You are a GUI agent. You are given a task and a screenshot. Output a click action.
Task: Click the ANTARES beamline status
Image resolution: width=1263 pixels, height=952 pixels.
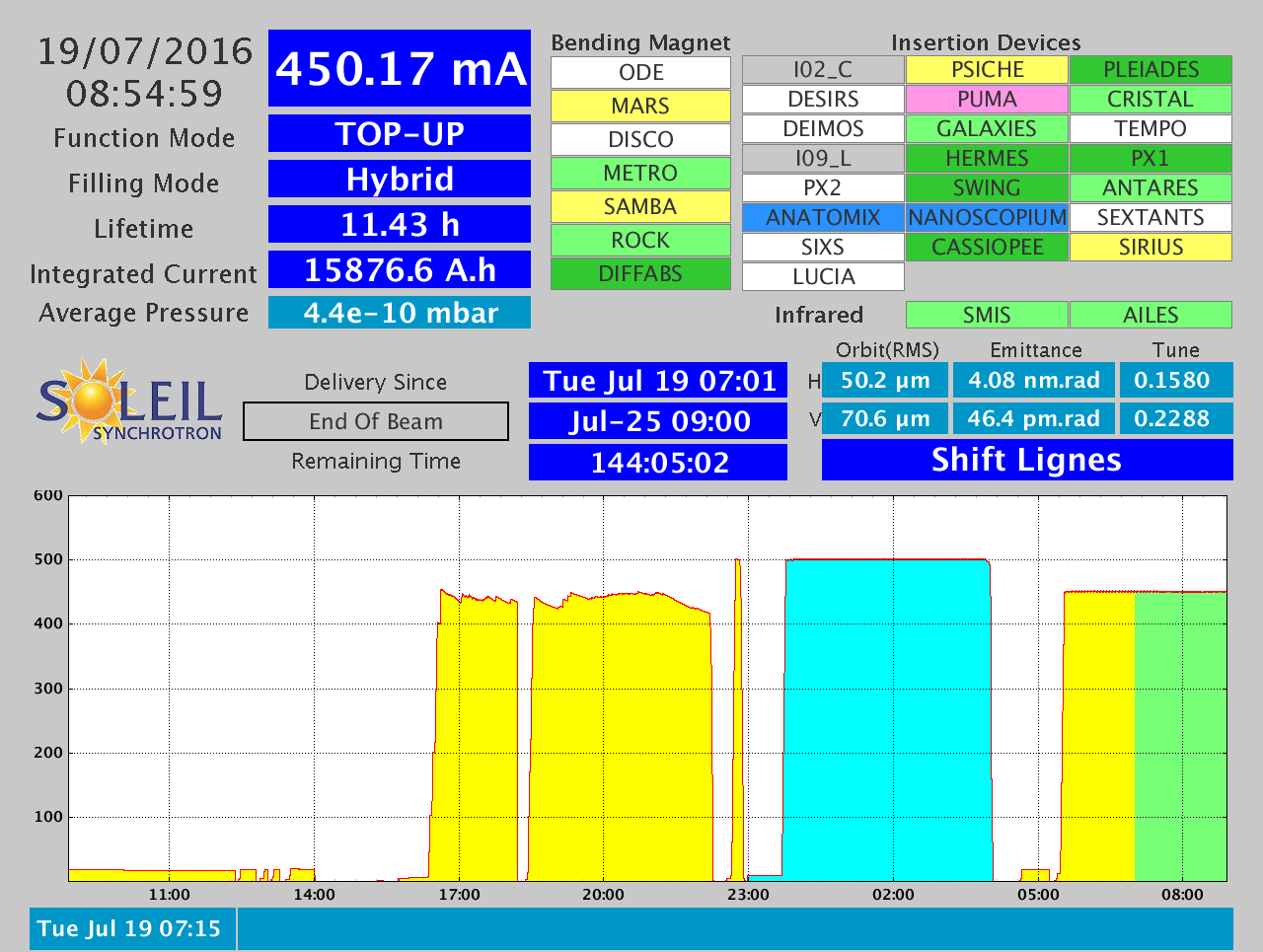coord(1151,187)
